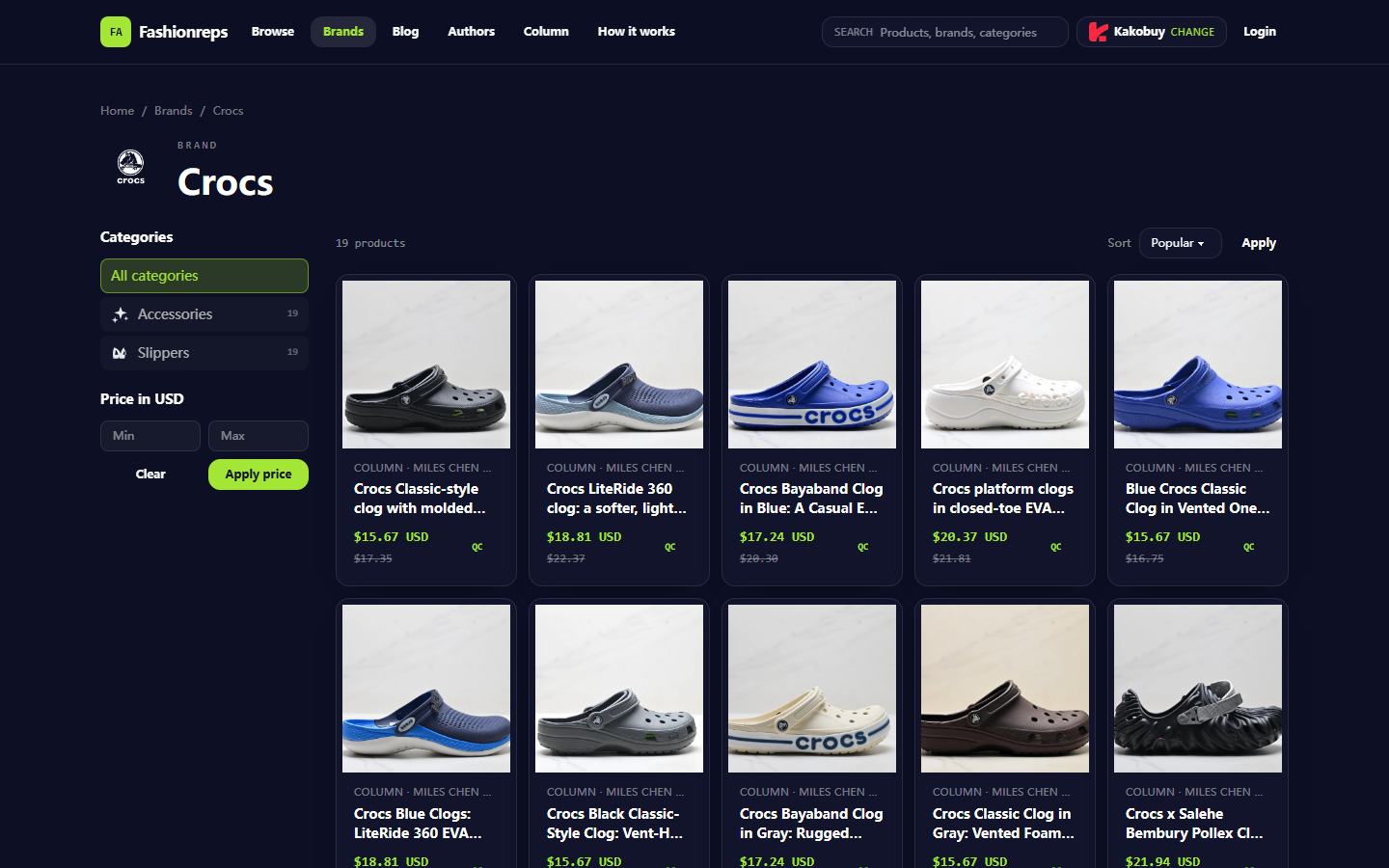Click the Clear price button
Image resolution: width=1389 pixels, height=868 pixels.
point(150,475)
